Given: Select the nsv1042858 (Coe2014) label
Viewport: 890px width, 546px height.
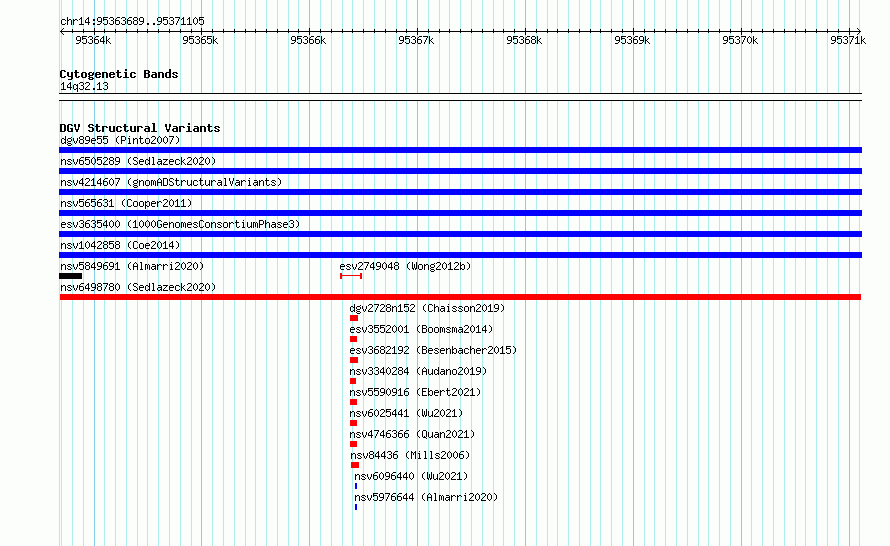Looking at the screenshot, I should [120, 245].
